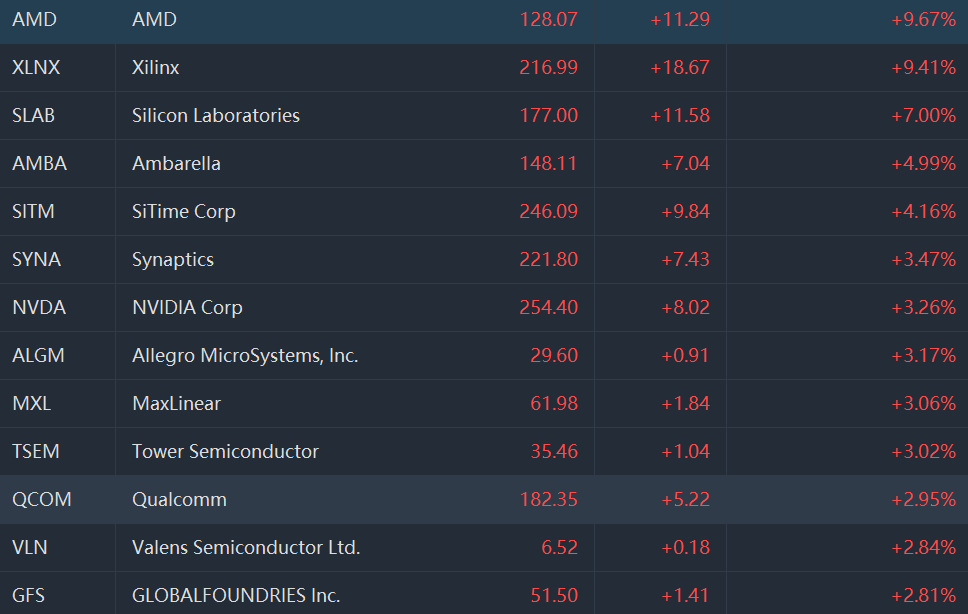Image resolution: width=968 pixels, height=614 pixels.
Task: Click the TSEM ticker symbol
Action: click(x=36, y=451)
